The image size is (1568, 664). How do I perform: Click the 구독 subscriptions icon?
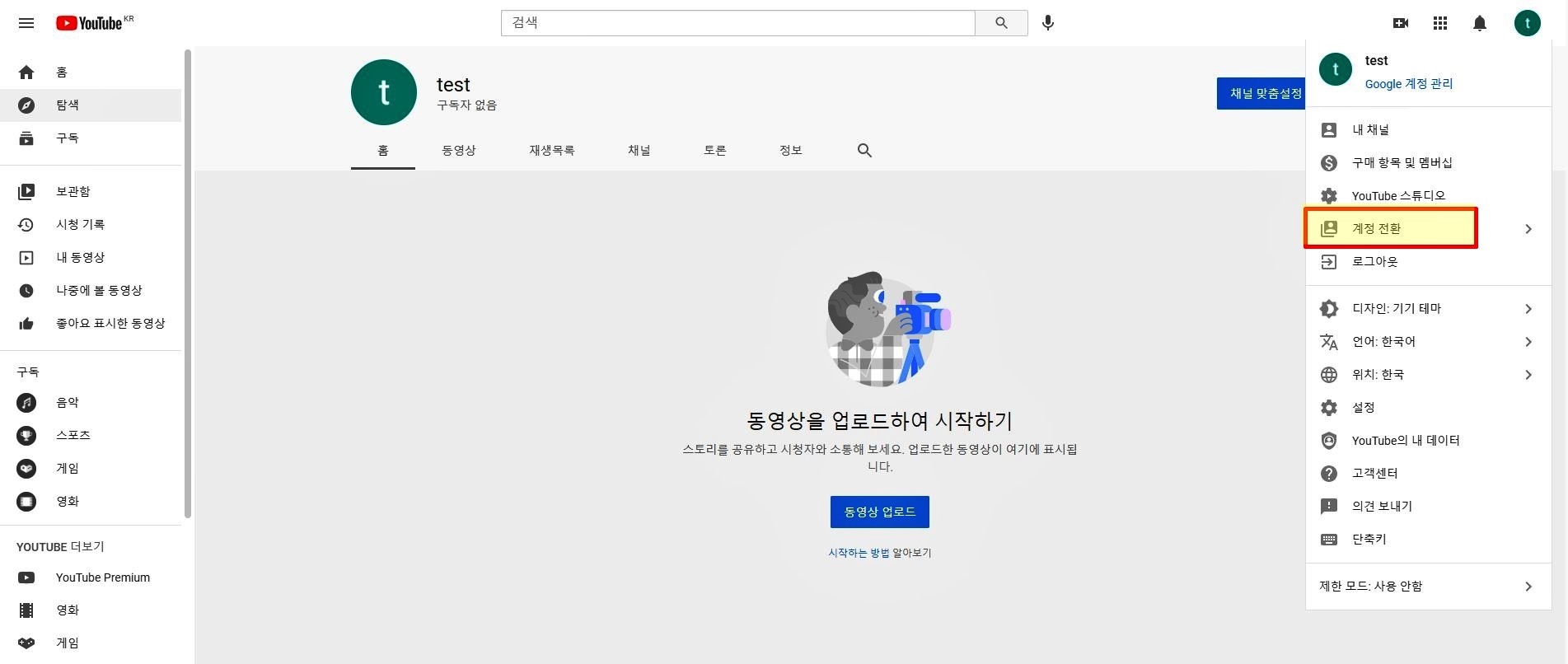[26, 138]
